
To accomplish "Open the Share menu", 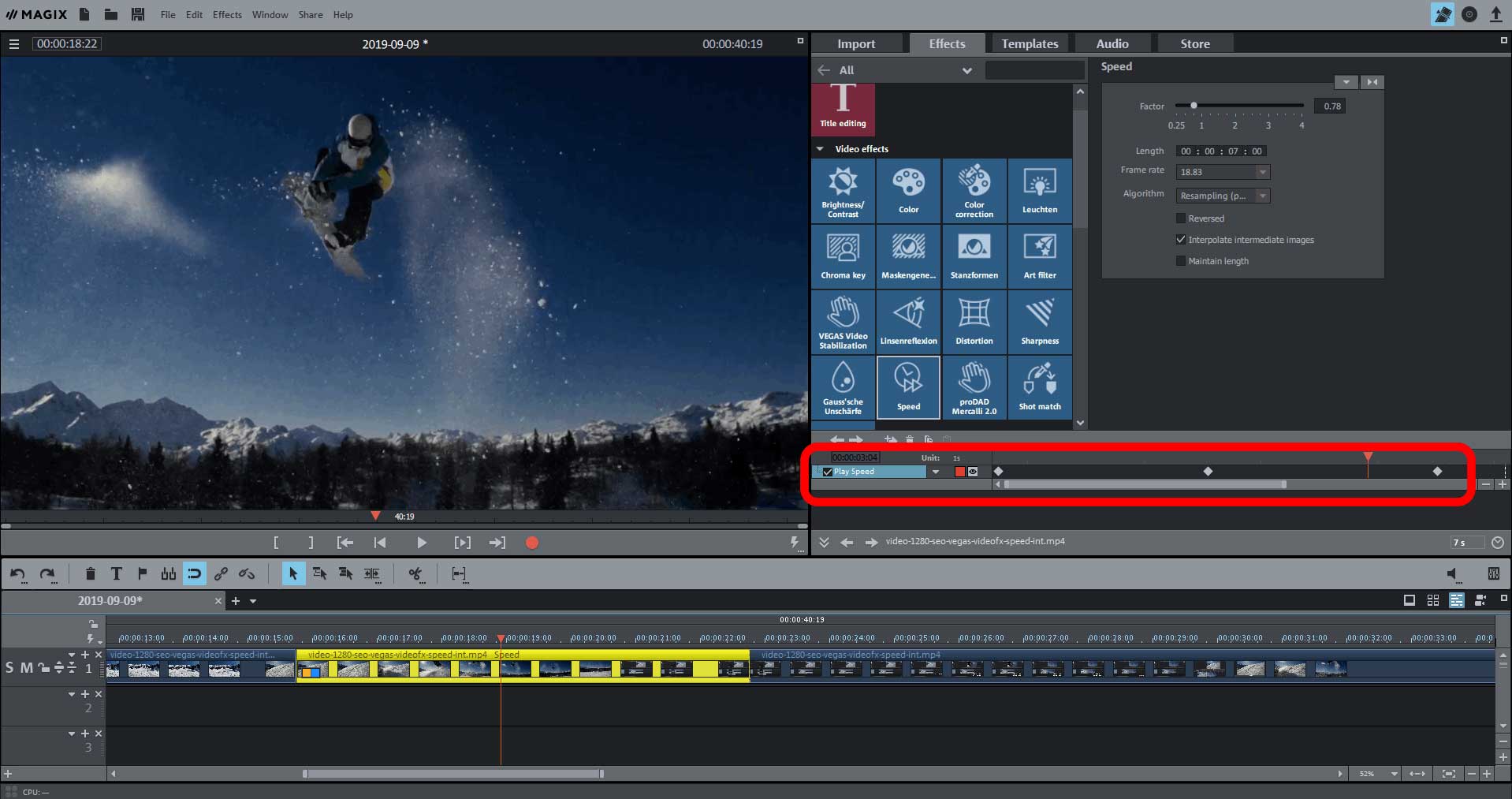I will point(311,15).
